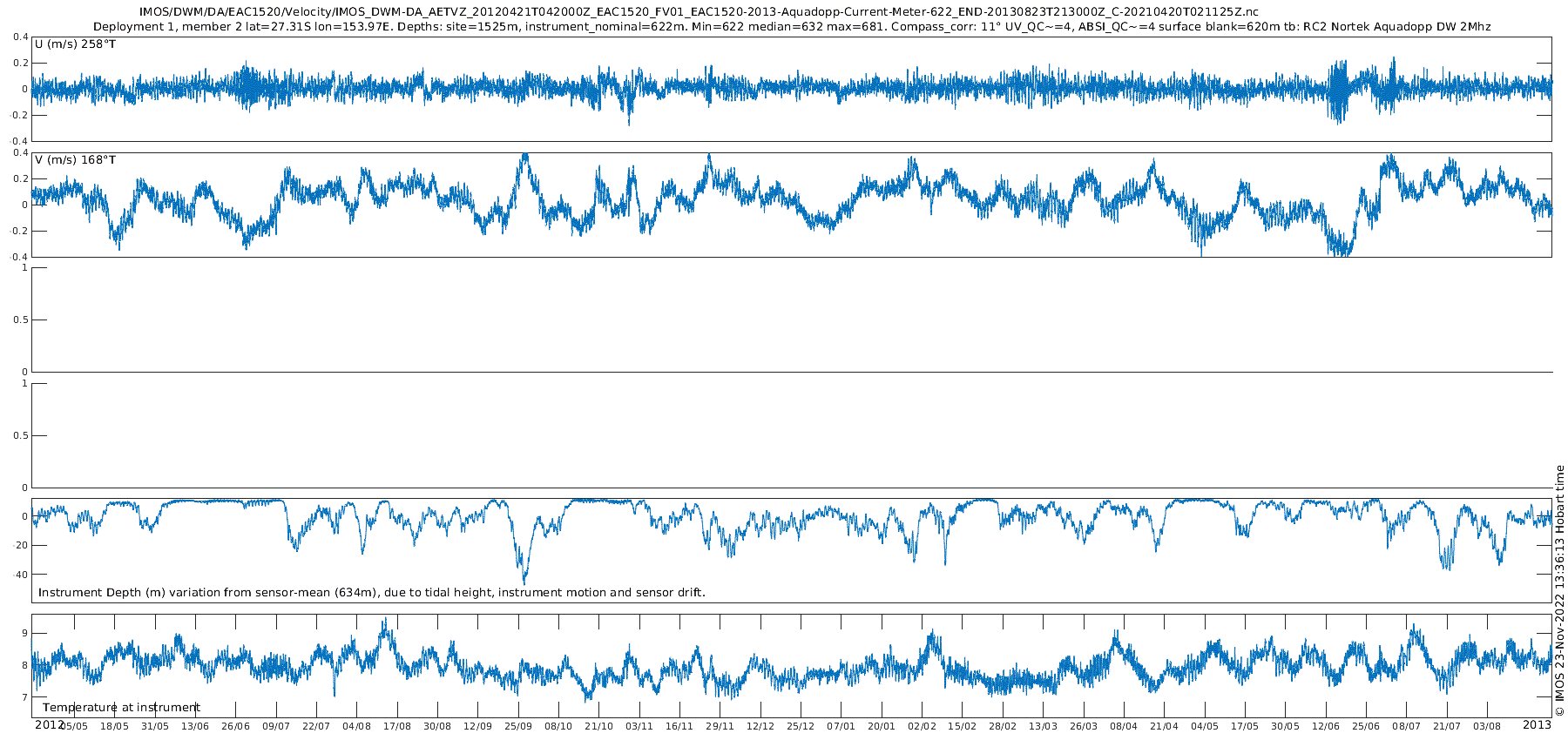This screenshot has height=740, width=1568.
Task: Click the '7' tick on temperature axis
Action: pyautogui.click(x=24, y=698)
